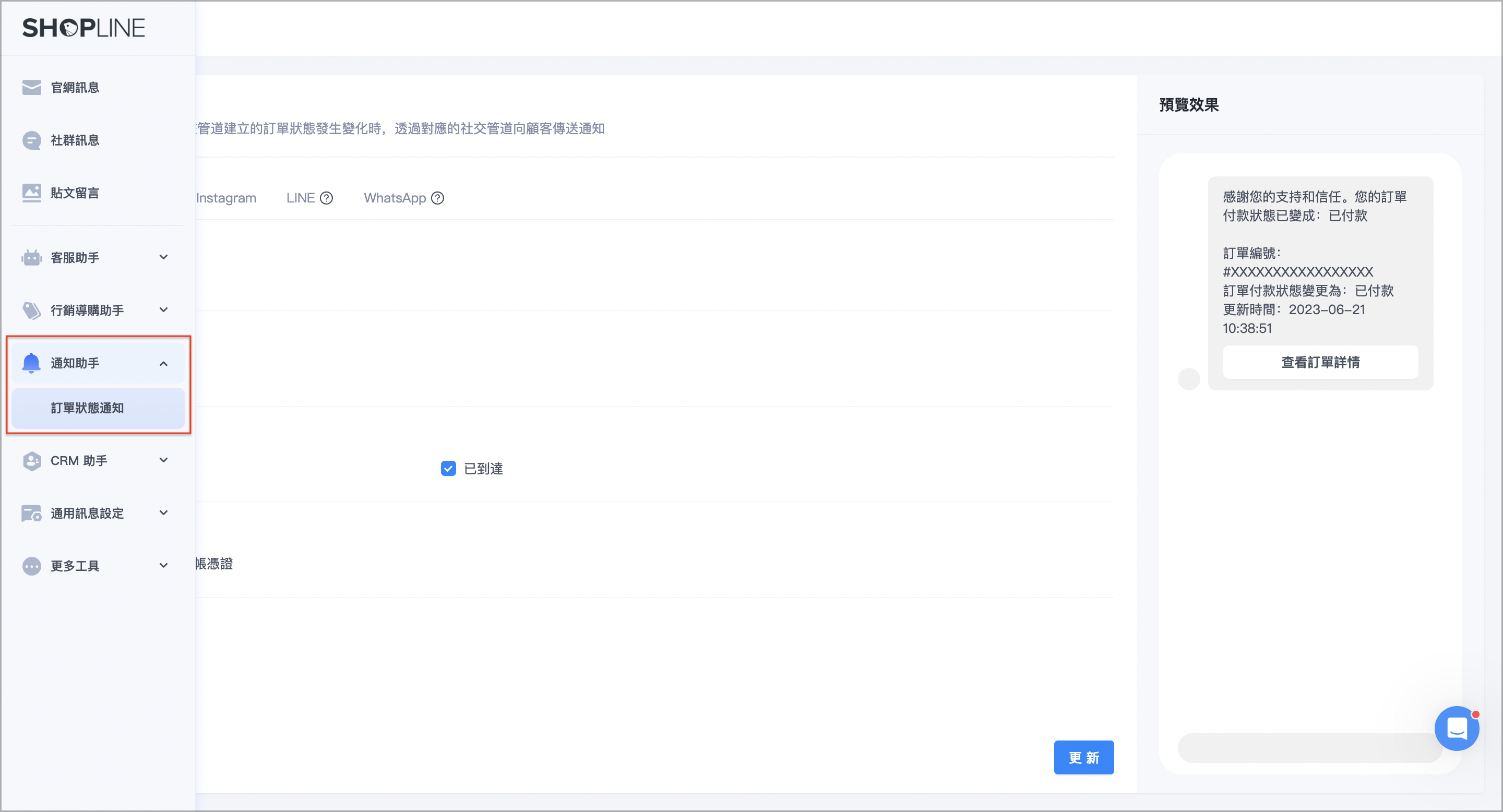This screenshot has width=1503, height=812.
Task: Expand the CRM 助手 chevron
Action: (164, 460)
